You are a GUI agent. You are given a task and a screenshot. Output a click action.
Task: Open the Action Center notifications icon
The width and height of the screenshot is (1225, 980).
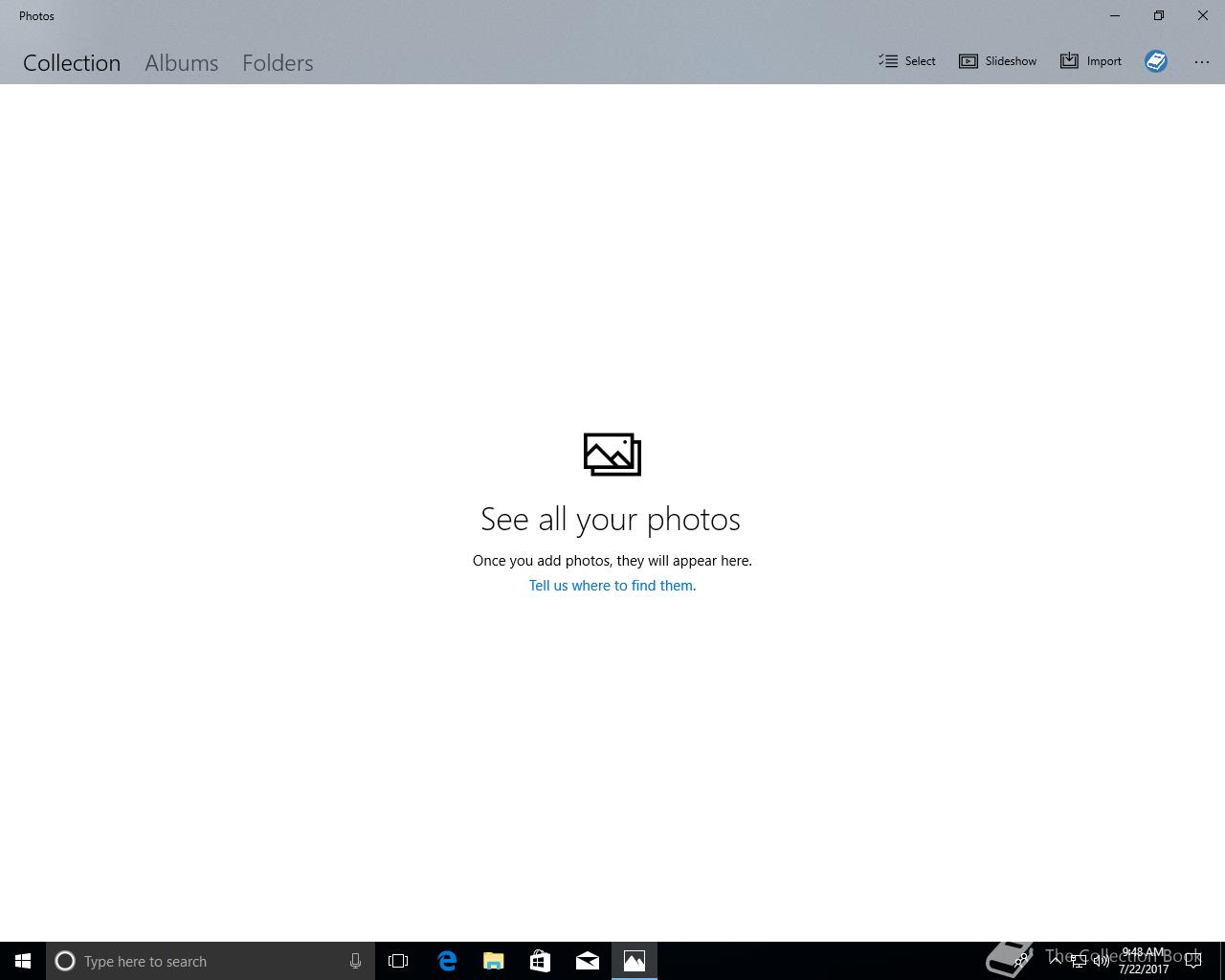(x=1193, y=961)
